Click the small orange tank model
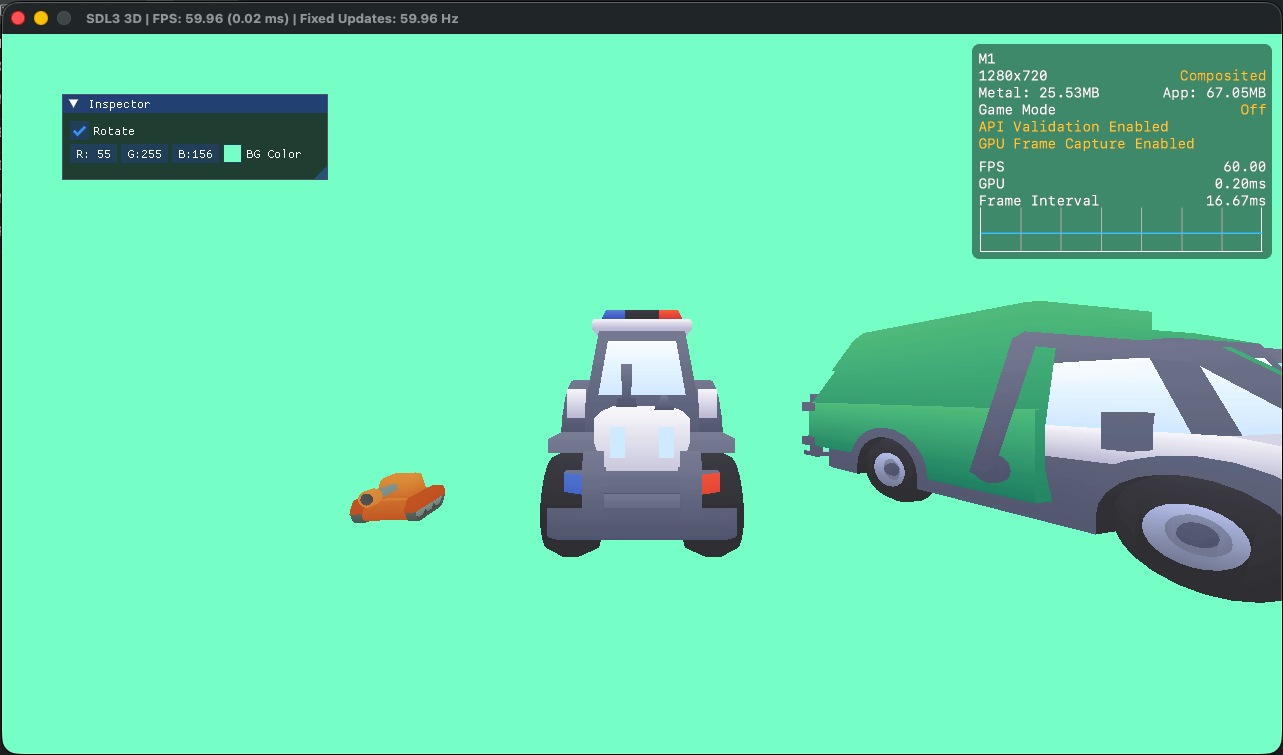This screenshot has width=1283, height=755. [398, 498]
